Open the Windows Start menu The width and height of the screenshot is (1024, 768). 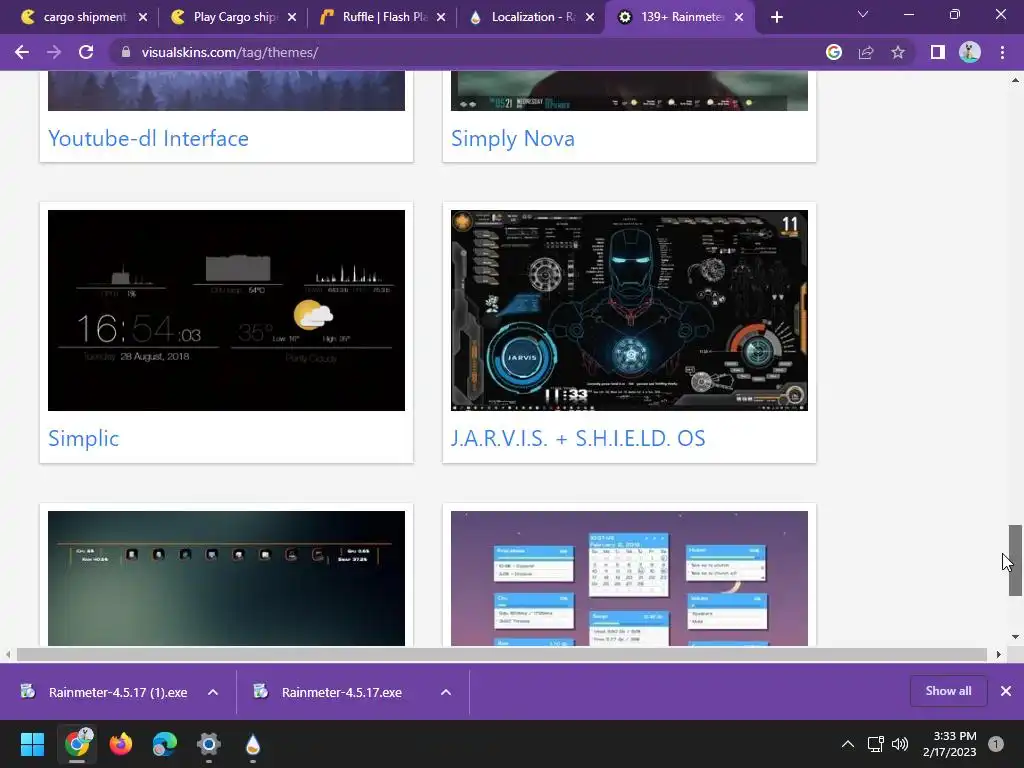coord(32,744)
